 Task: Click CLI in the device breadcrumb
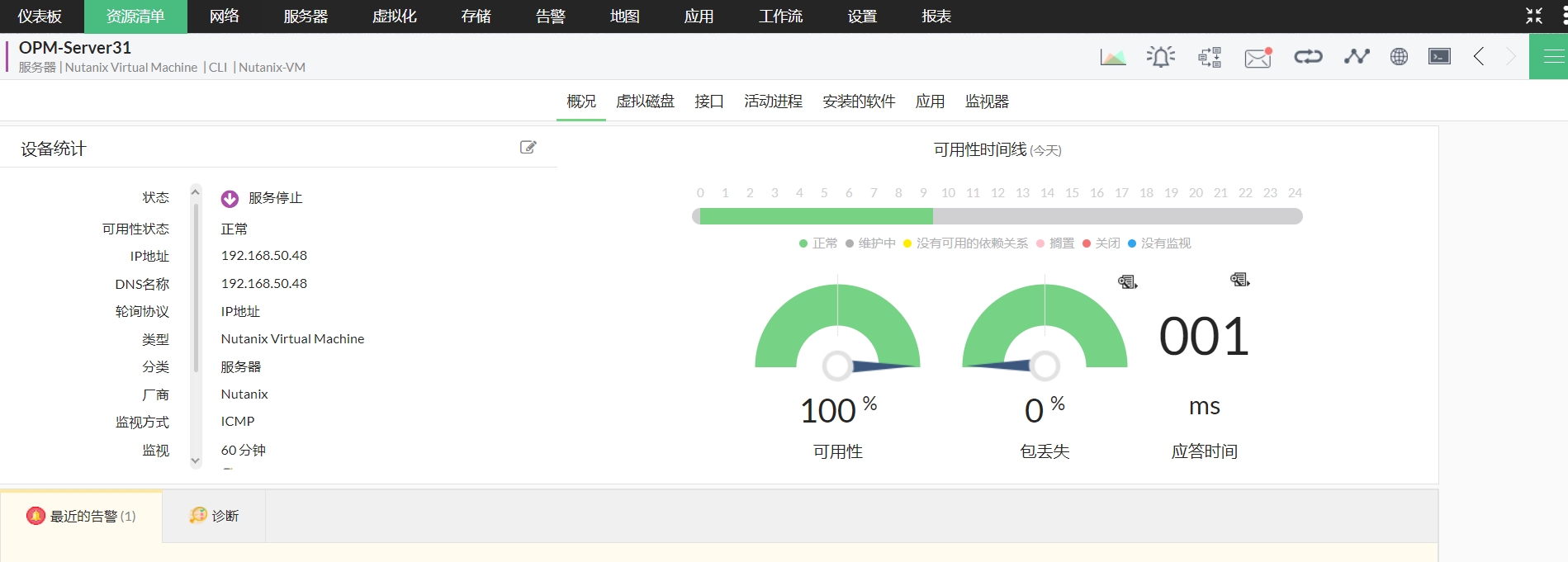point(218,68)
